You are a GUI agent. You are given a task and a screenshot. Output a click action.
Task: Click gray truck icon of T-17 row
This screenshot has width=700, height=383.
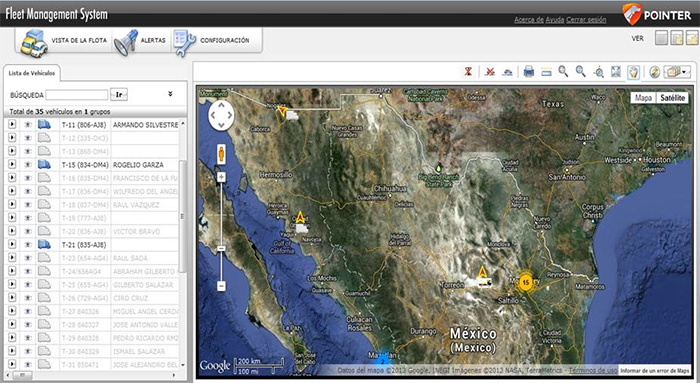point(44,191)
